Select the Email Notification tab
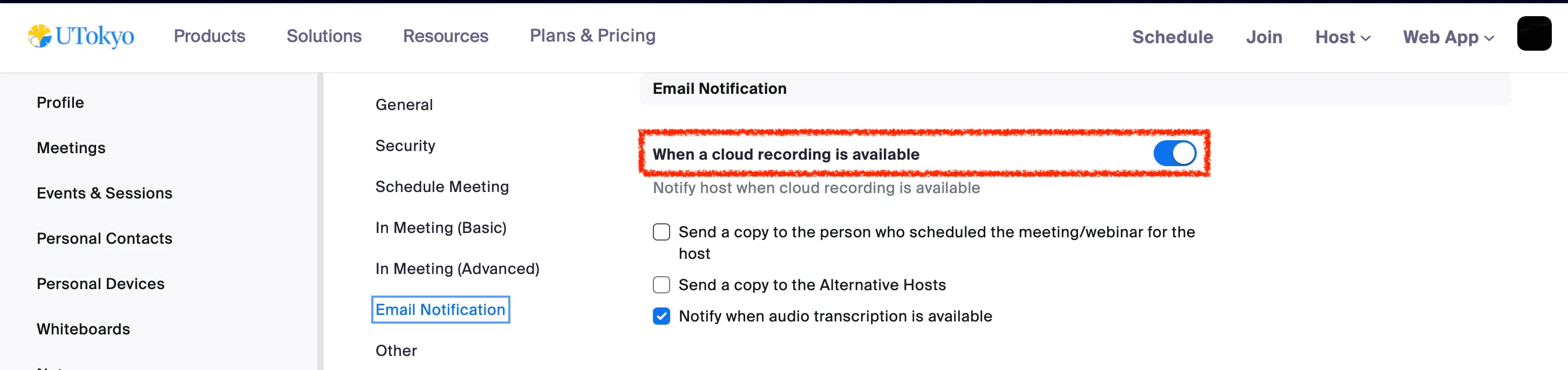Image resolution: width=1568 pixels, height=370 pixels. [440, 309]
